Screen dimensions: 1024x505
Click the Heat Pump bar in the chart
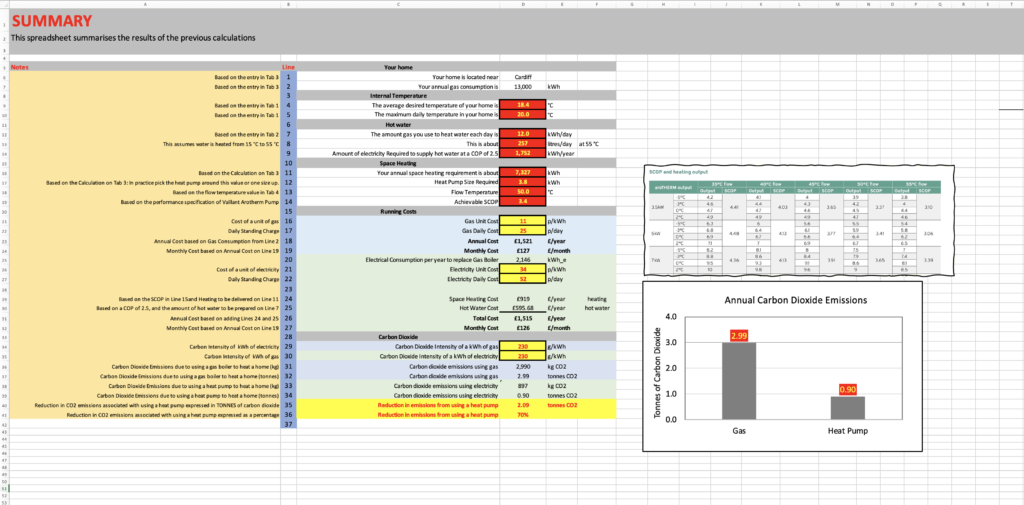pyautogui.click(x=848, y=408)
